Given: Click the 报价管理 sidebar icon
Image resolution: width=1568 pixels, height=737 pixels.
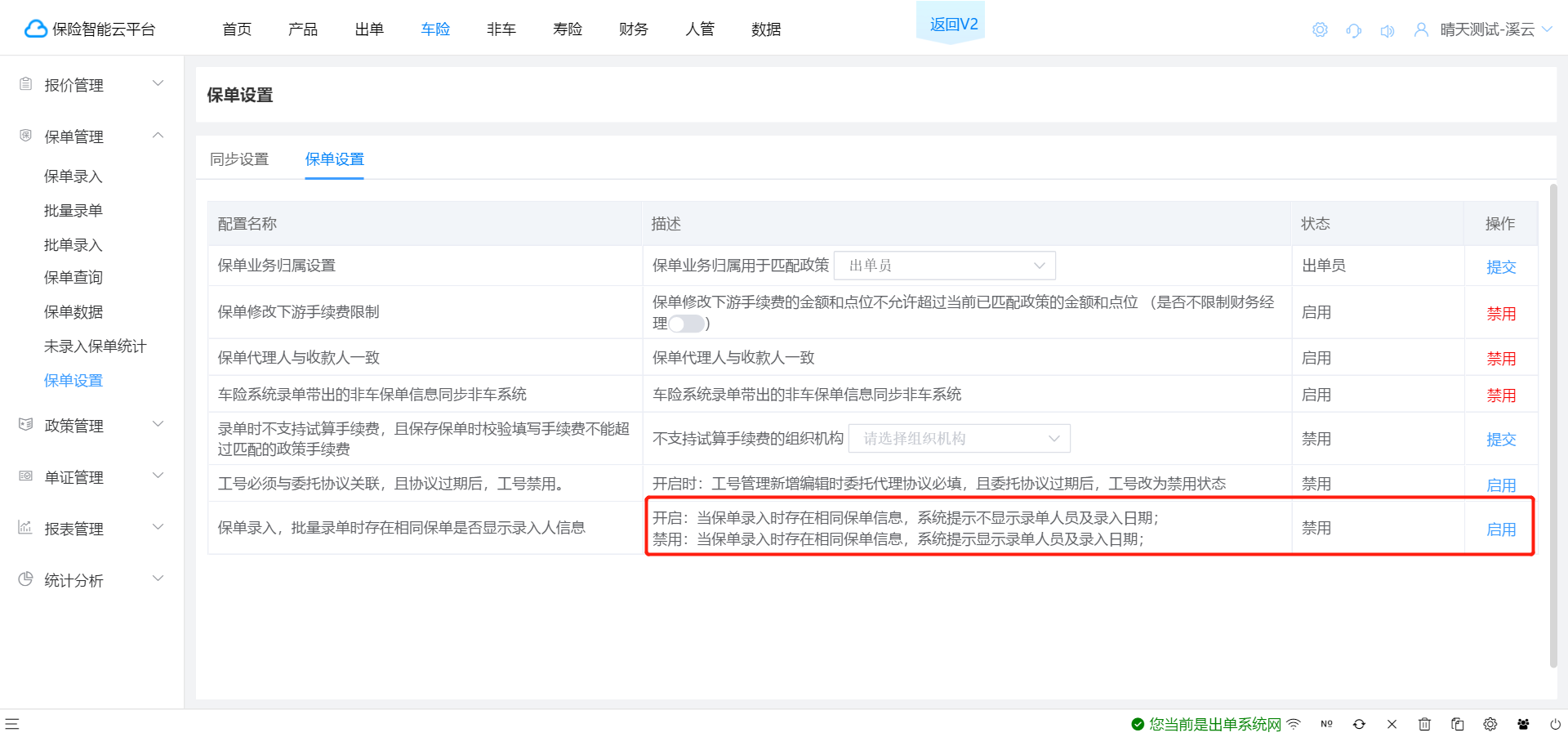Looking at the screenshot, I should click(x=25, y=83).
